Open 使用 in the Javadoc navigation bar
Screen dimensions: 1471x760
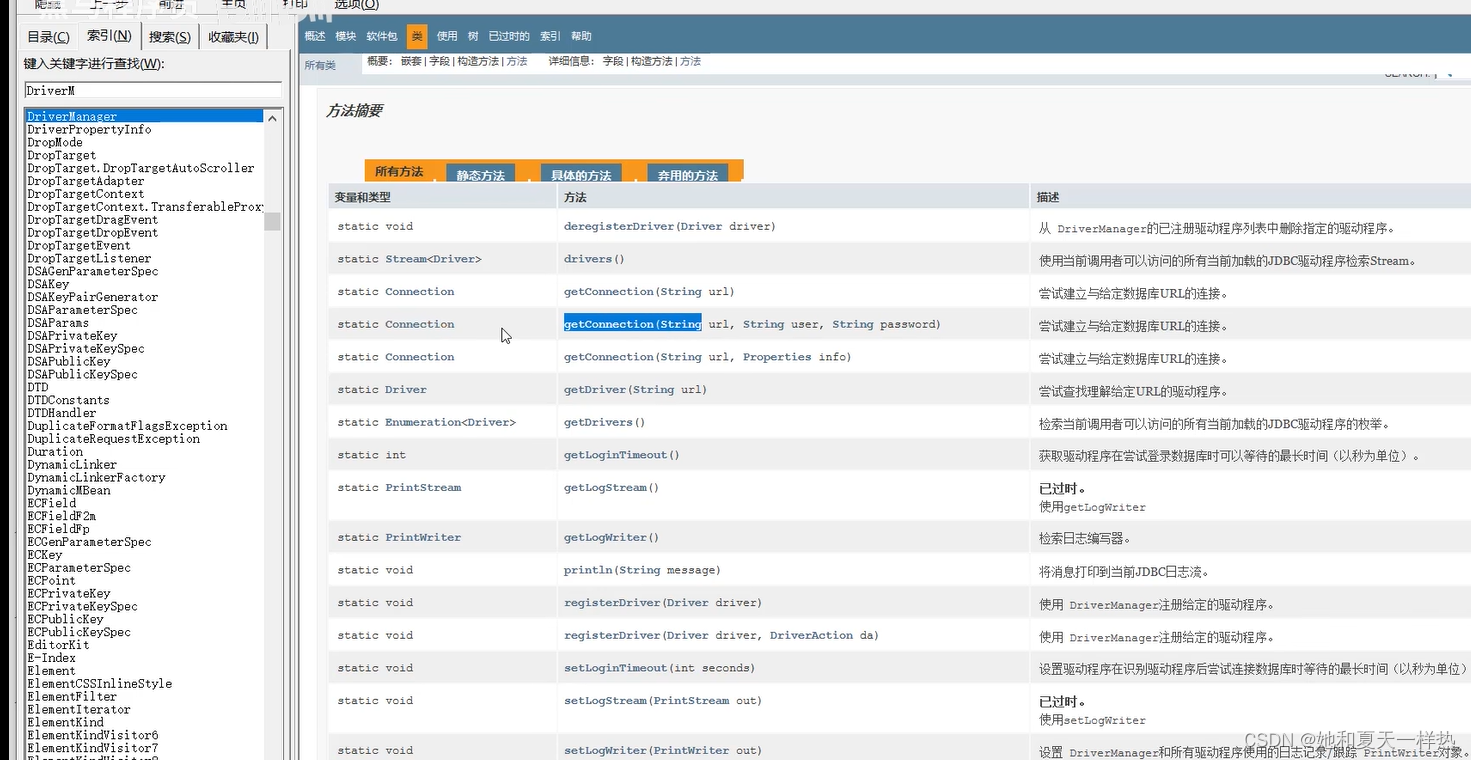point(447,36)
